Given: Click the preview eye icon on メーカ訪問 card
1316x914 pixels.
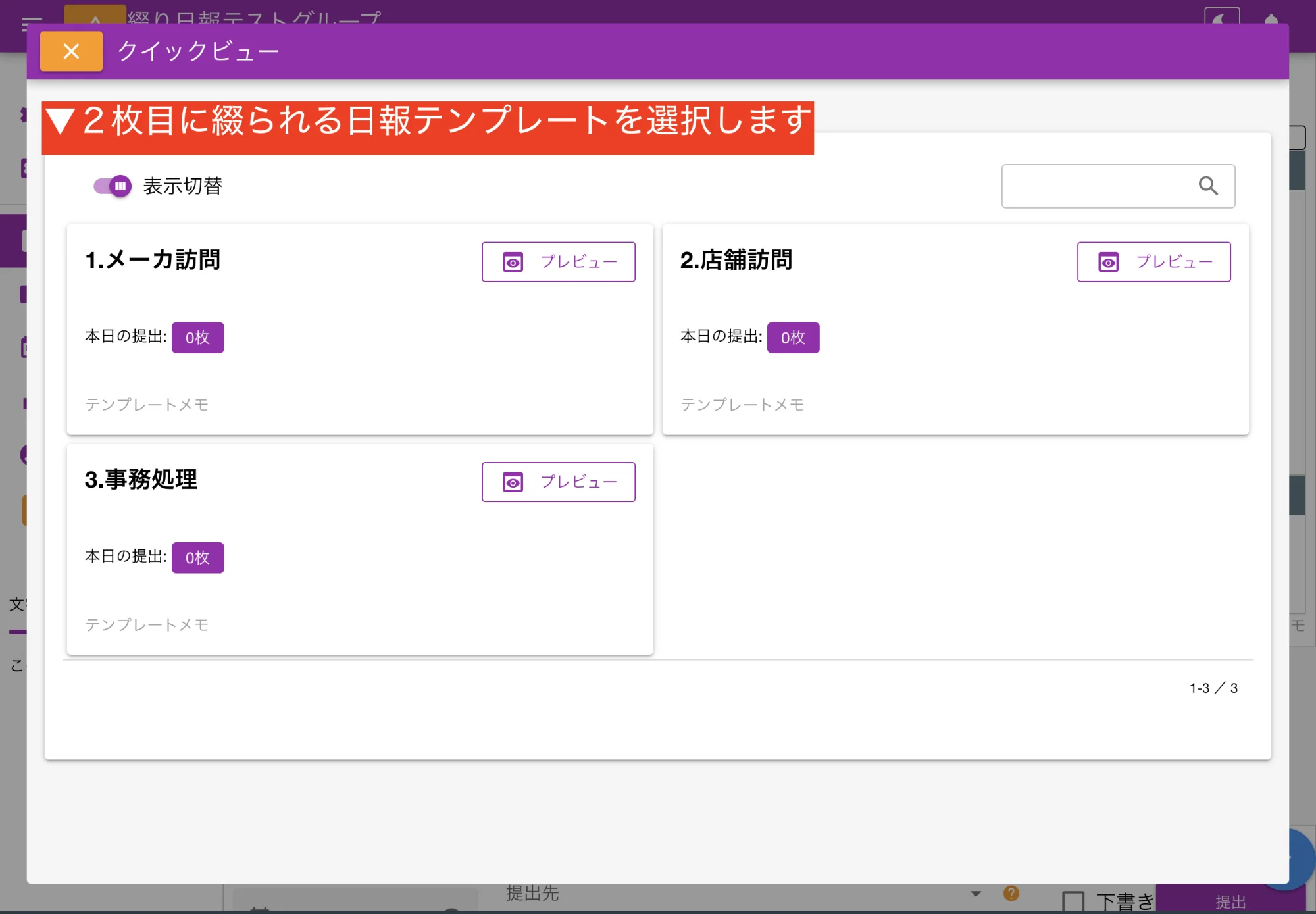Looking at the screenshot, I should (x=512, y=261).
